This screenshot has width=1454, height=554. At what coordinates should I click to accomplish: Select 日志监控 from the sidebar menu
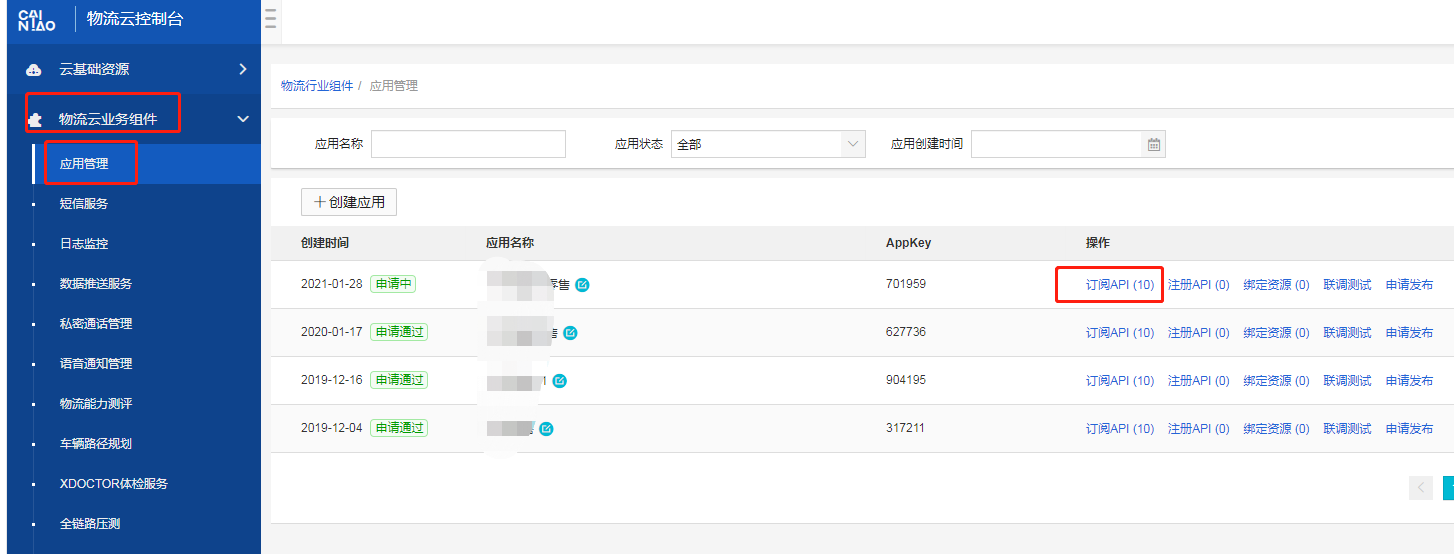pos(84,244)
